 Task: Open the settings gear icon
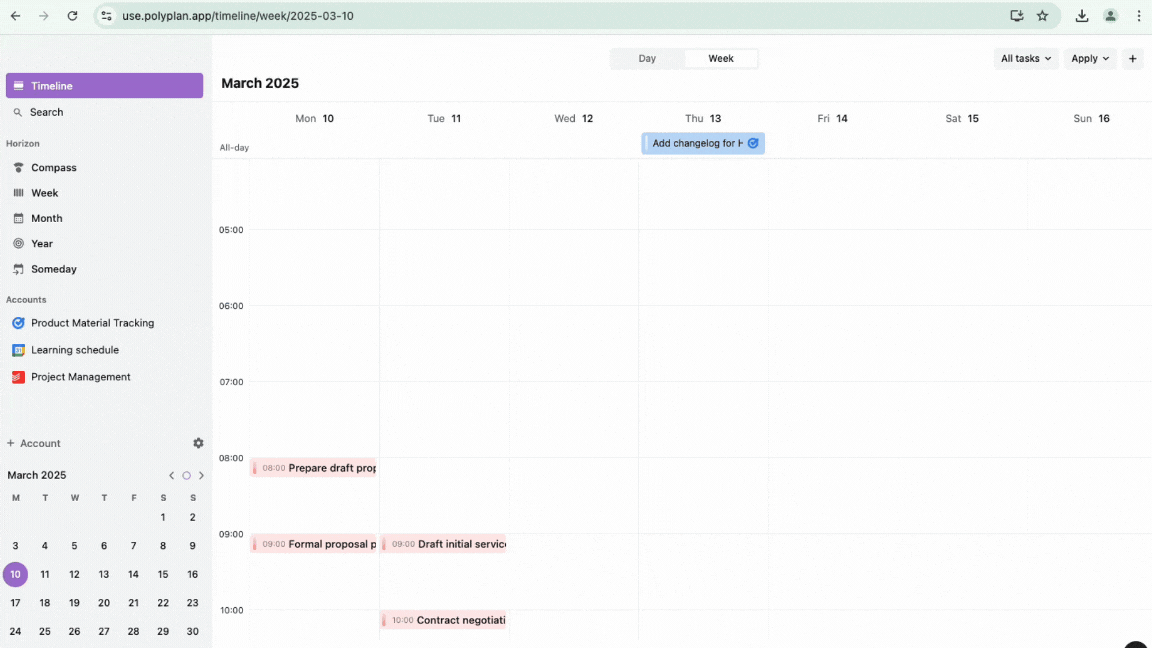click(198, 443)
